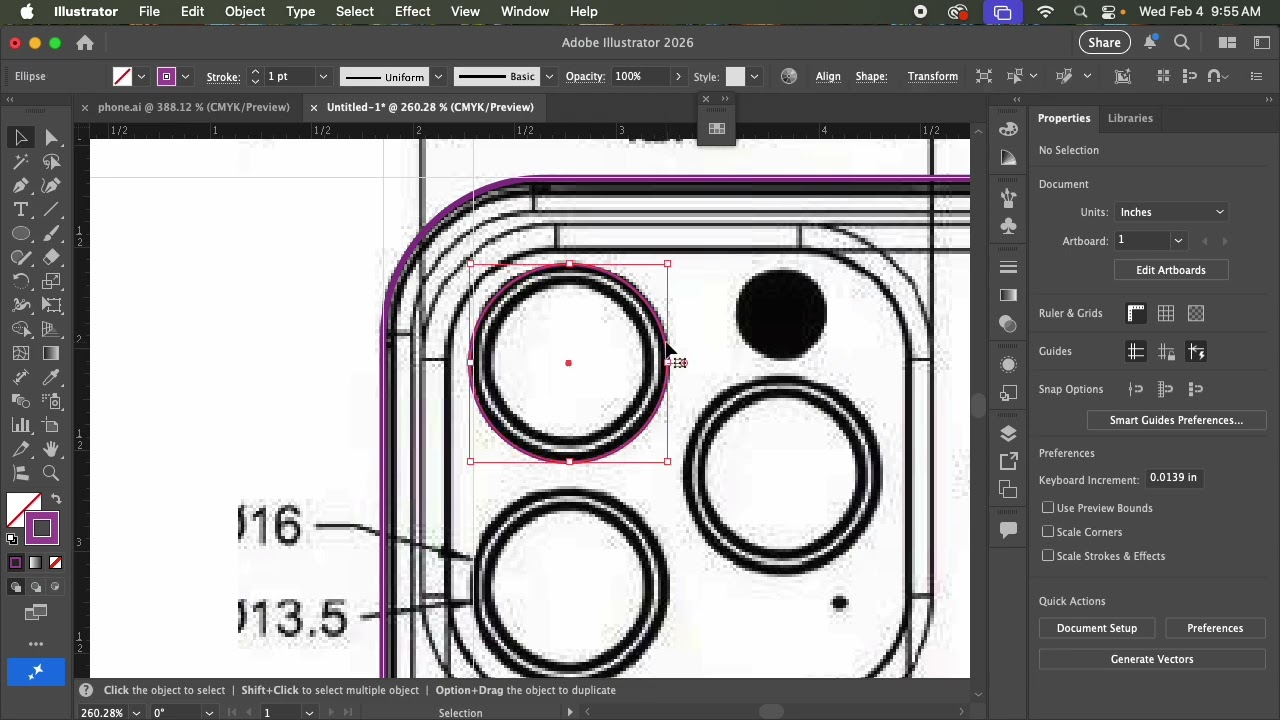Toggle the grid display icon
The width and height of the screenshot is (1280, 720).
point(1166,314)
